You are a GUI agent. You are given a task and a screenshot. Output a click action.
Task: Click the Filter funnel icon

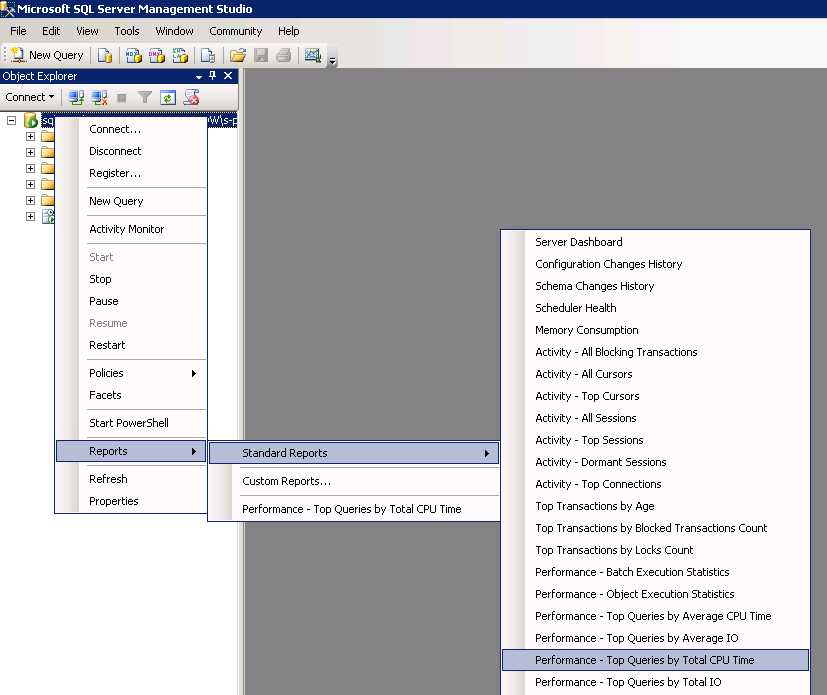(145, 97)
